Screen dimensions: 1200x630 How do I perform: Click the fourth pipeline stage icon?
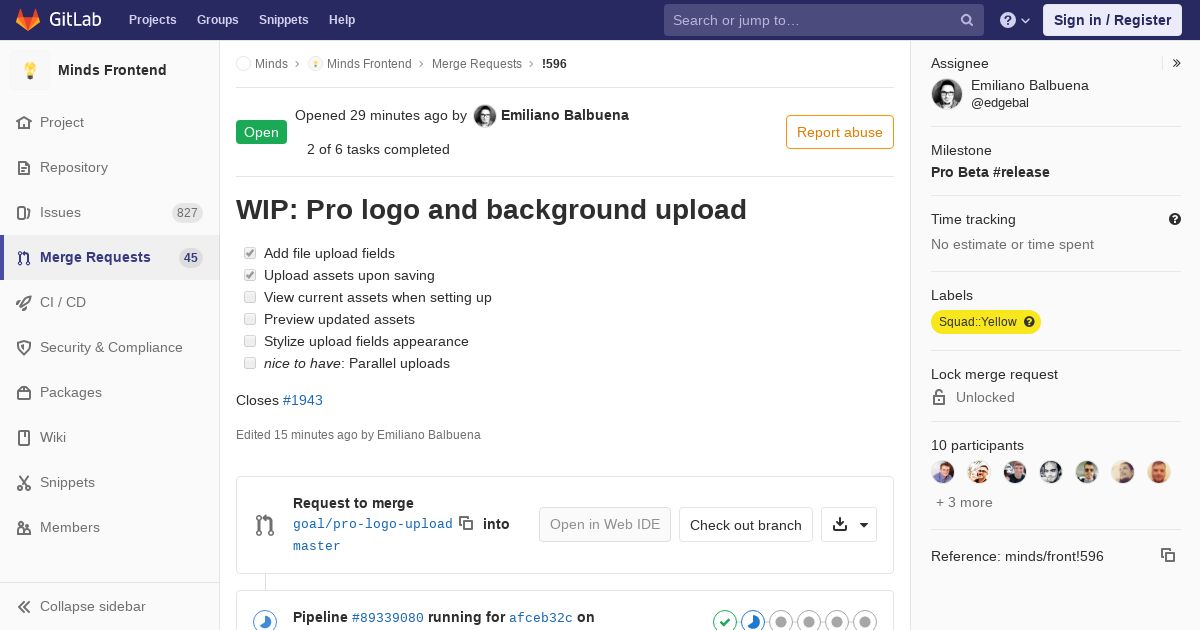coord(809,622)
